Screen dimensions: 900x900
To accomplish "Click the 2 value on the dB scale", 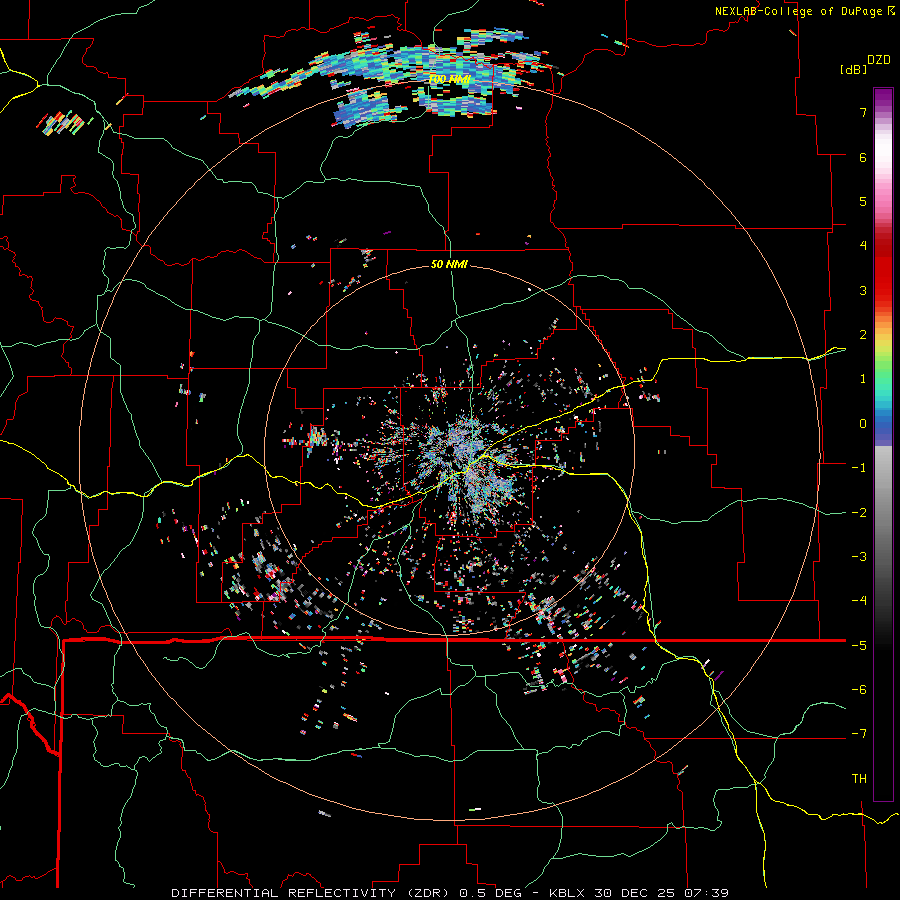I will coord(863,335).
